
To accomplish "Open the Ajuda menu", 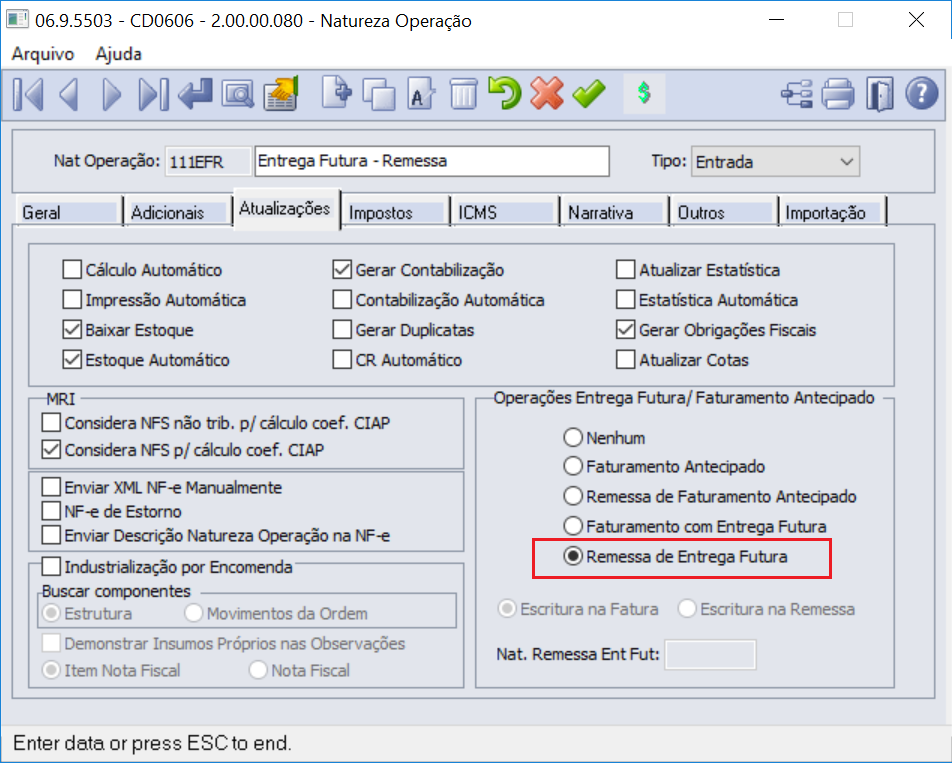I will tap(118, 54).
